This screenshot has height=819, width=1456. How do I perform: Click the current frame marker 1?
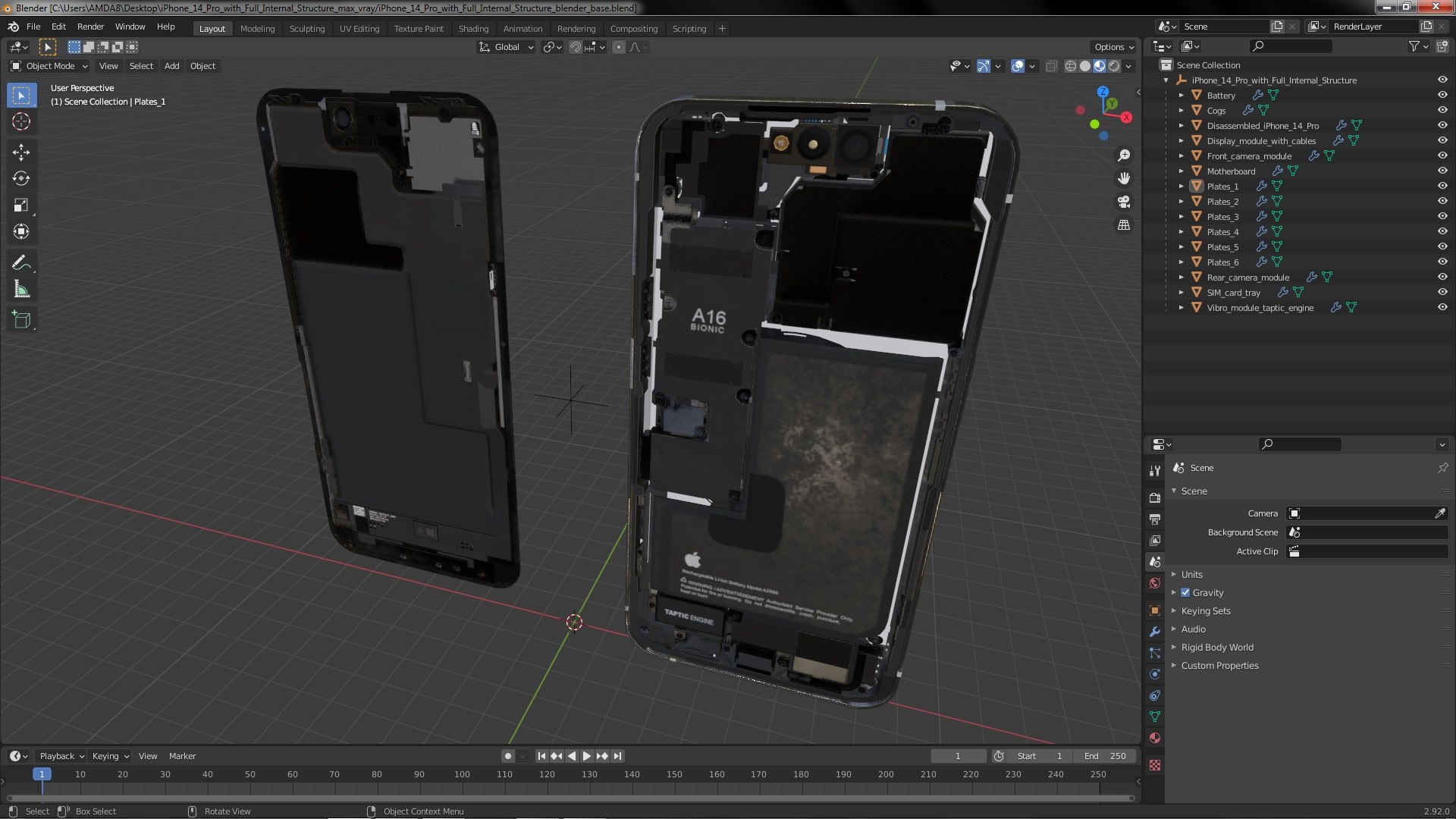pos(42,775)
